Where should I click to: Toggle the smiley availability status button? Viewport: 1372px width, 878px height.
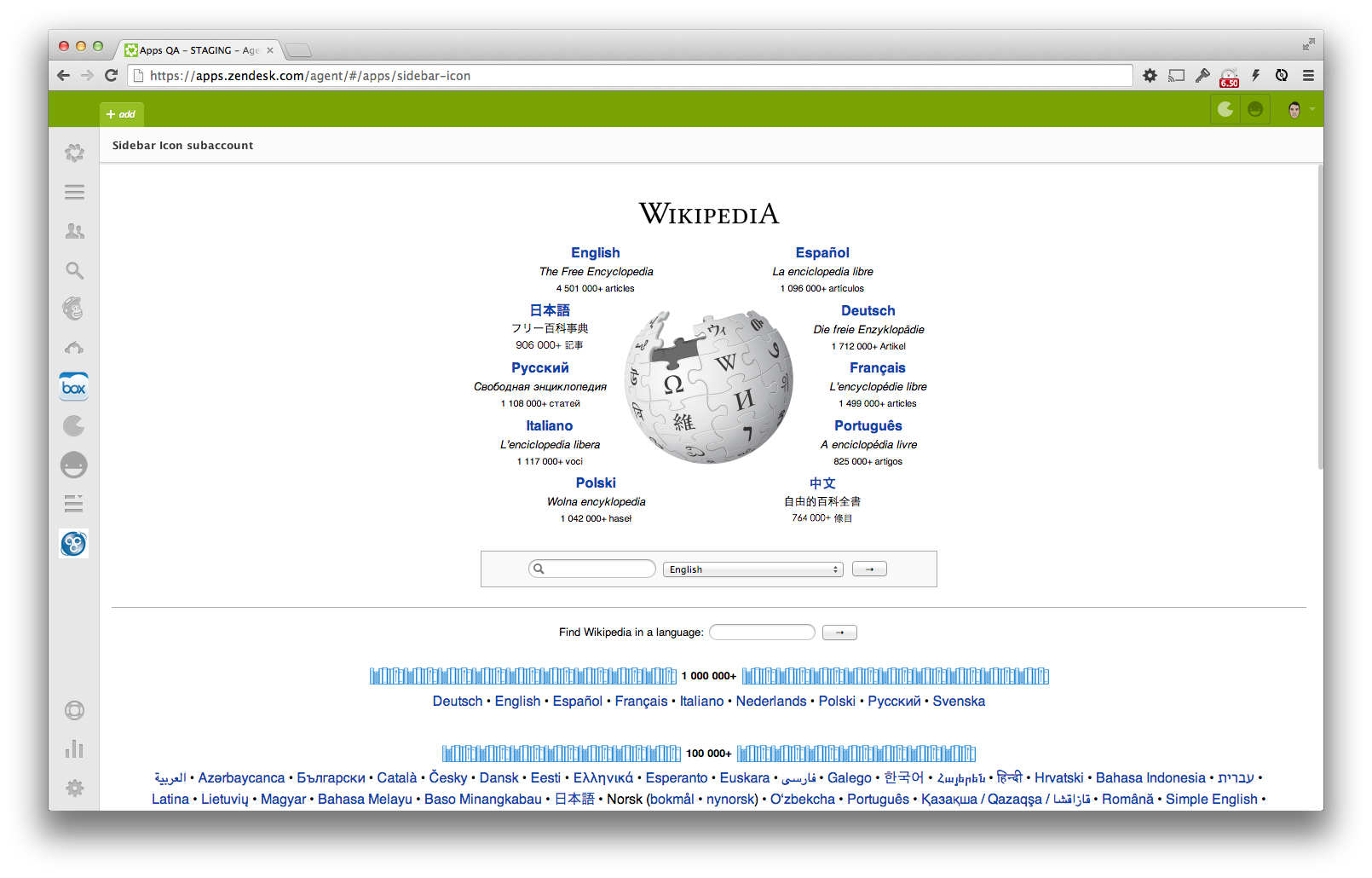(1254, 109)
